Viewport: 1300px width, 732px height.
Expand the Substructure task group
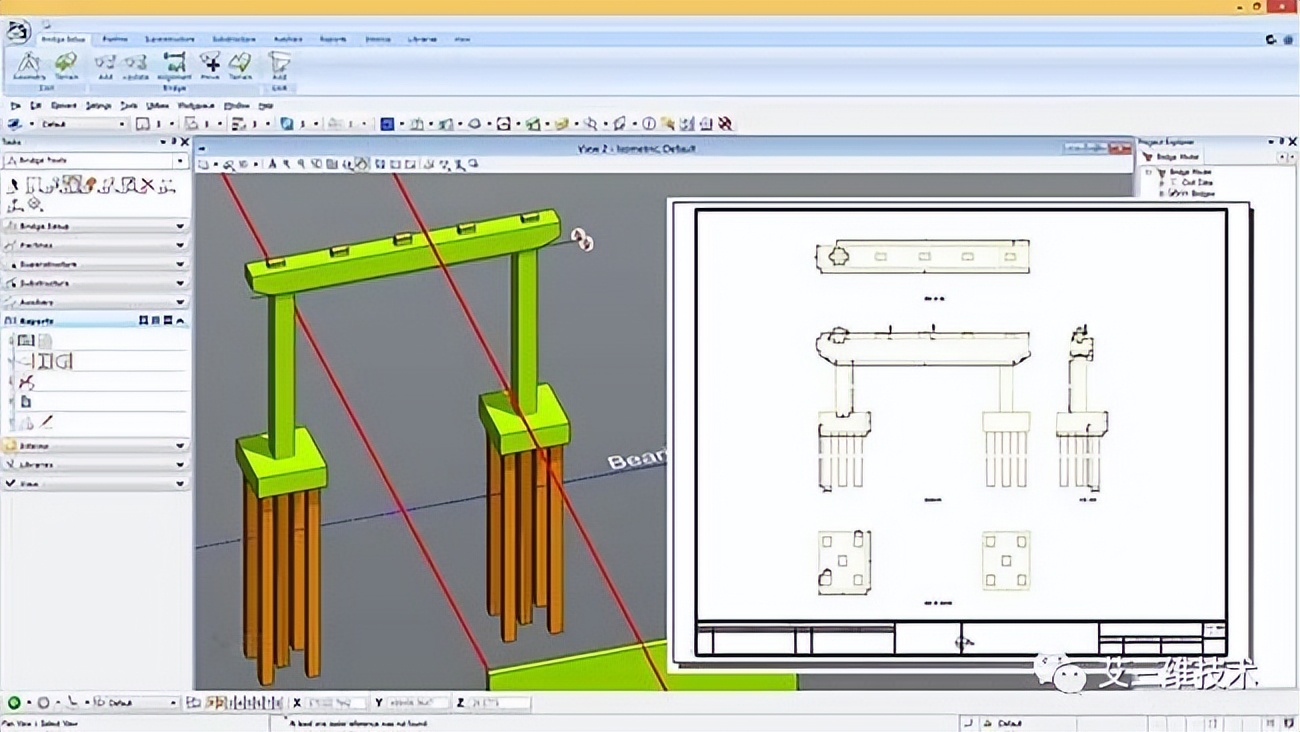(180, 283)
